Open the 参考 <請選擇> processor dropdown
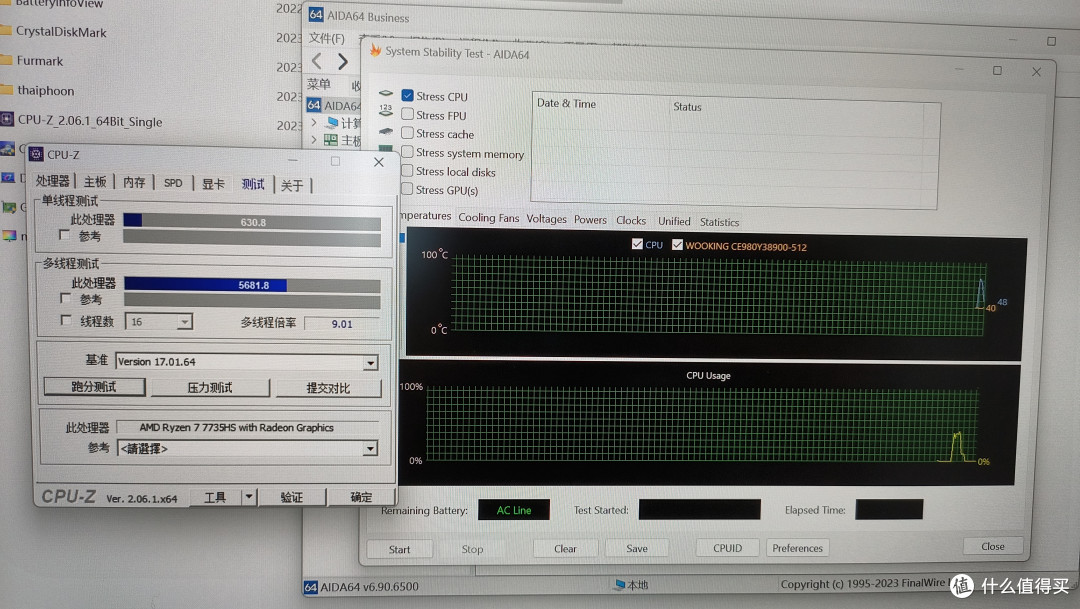Screen dimensions: 1080x609 click(371, 448)
